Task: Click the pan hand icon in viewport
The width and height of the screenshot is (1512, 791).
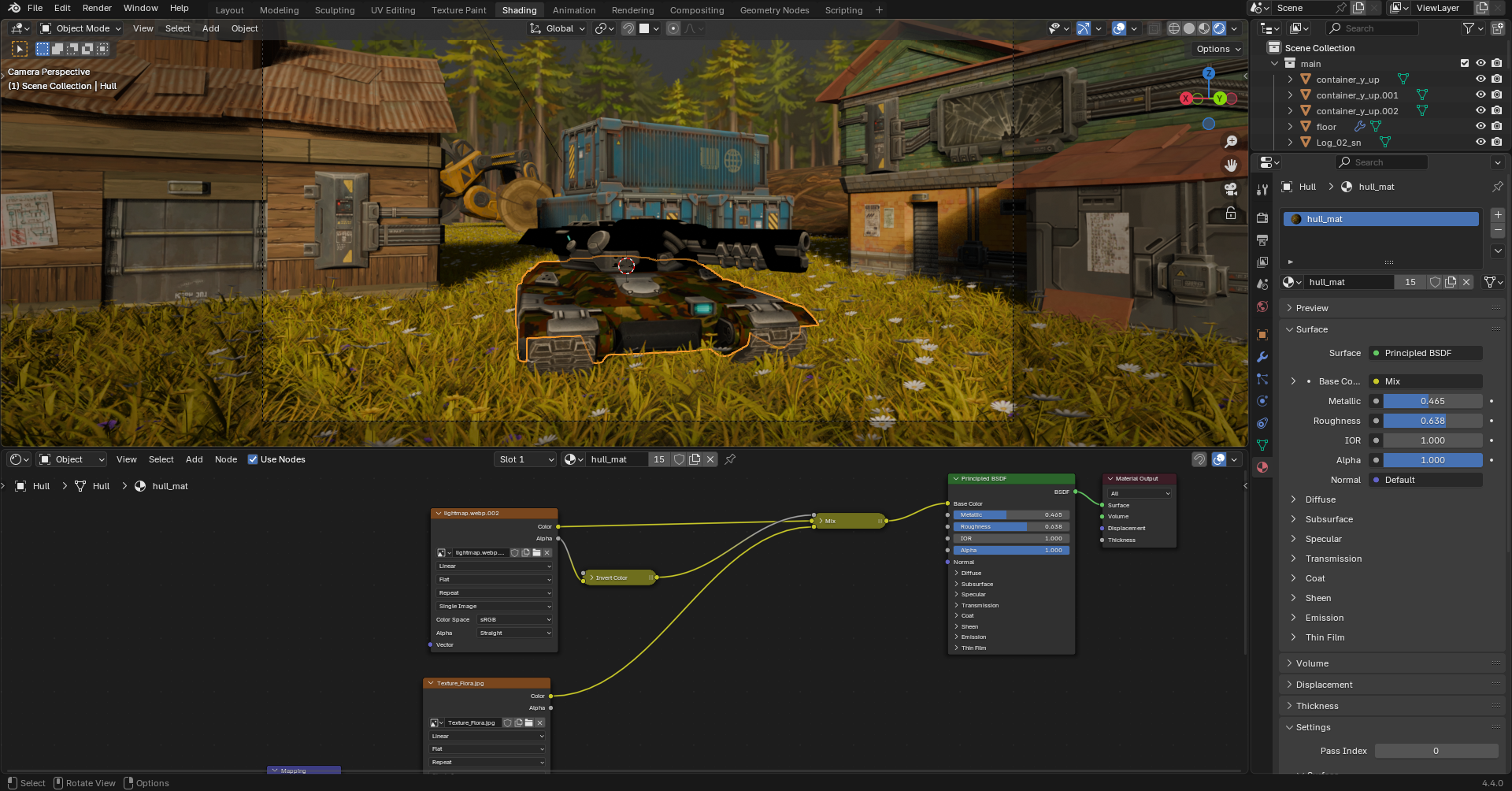Action: tap(1231, 165)
